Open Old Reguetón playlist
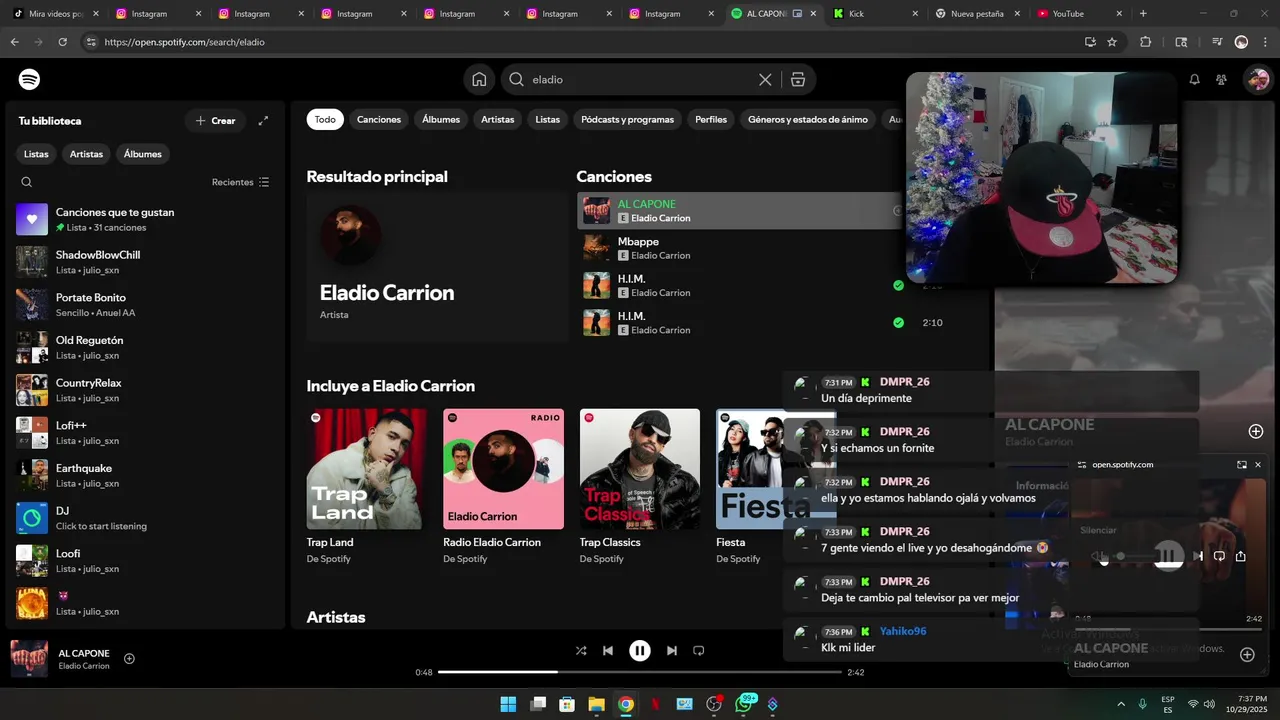Image resolution: width=1280 pixels, height=720 pixels. 146,347
